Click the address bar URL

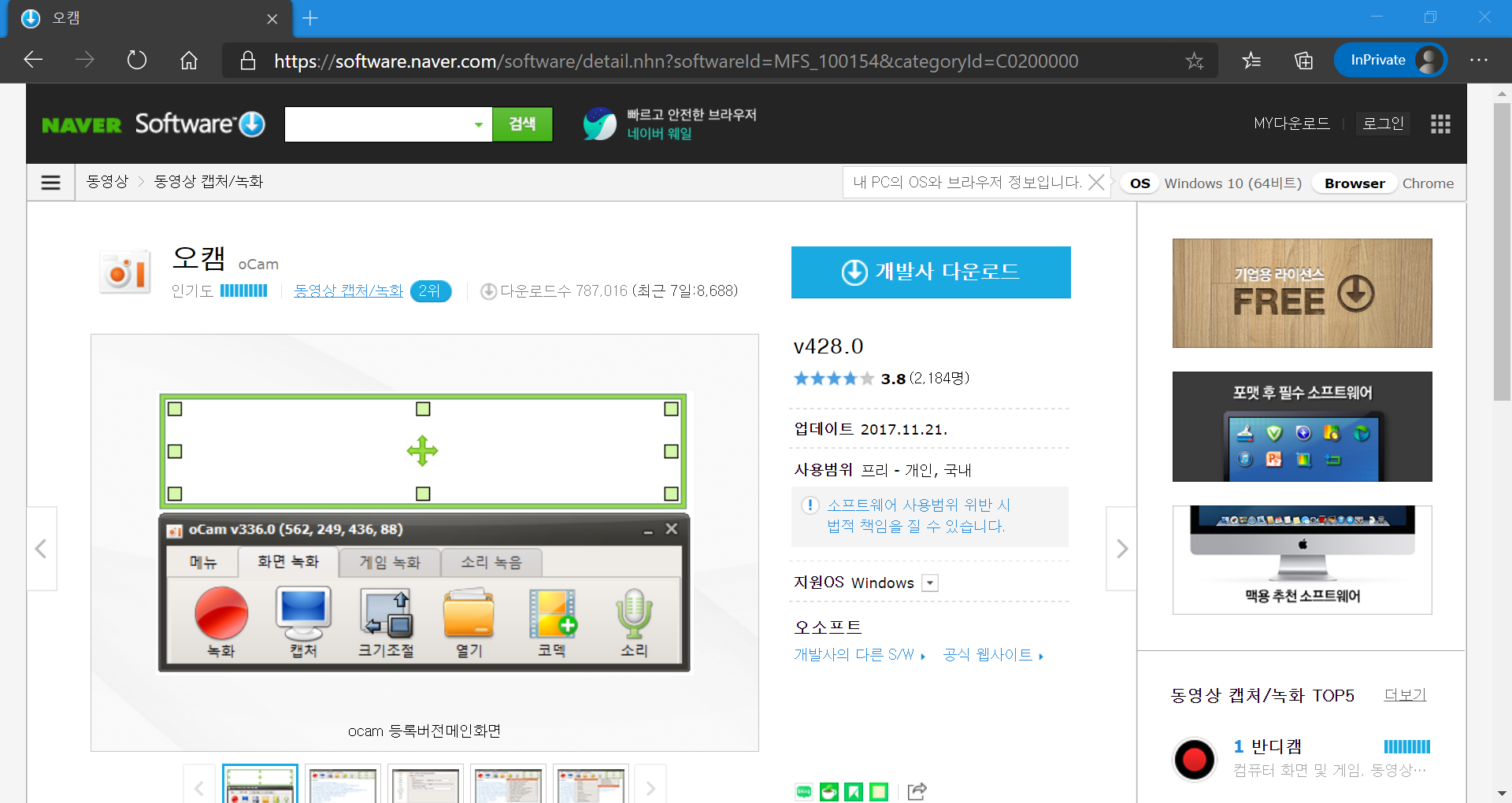click(676, 61)
